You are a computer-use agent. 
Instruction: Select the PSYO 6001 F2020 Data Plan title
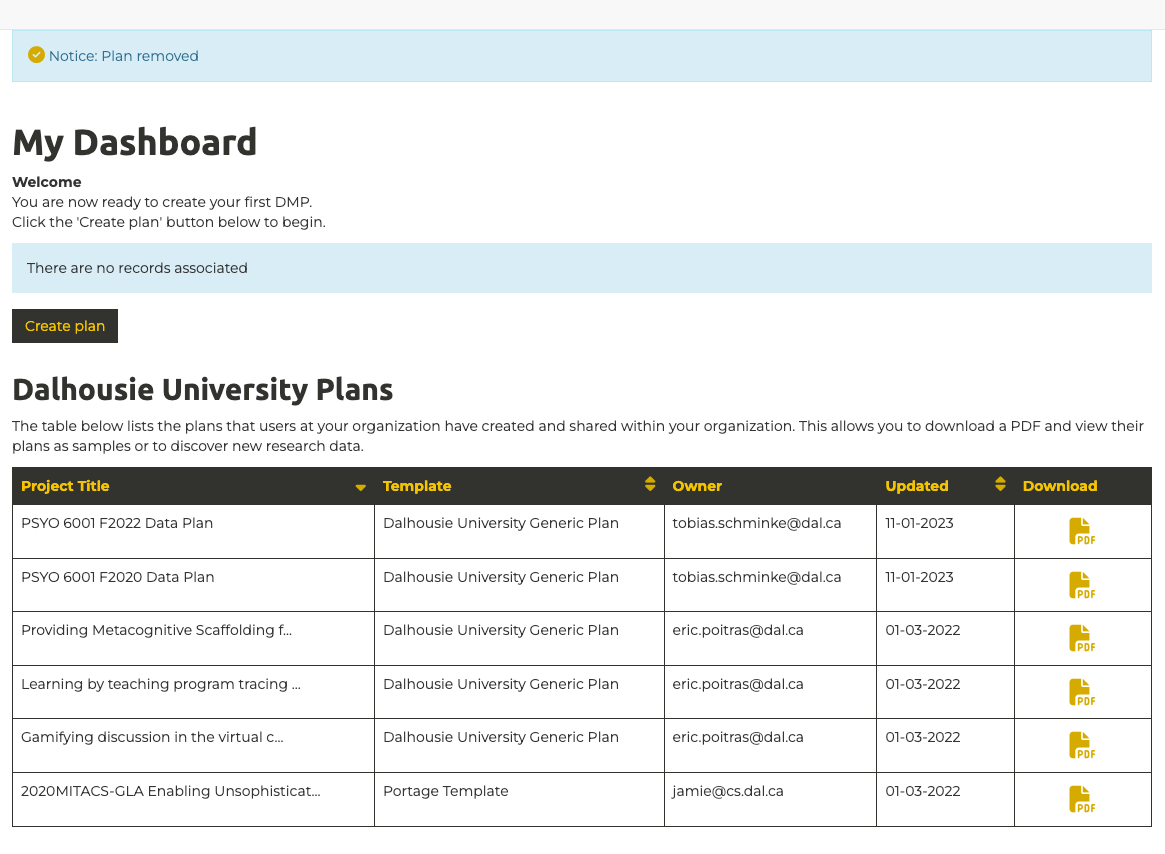point(117,578)
